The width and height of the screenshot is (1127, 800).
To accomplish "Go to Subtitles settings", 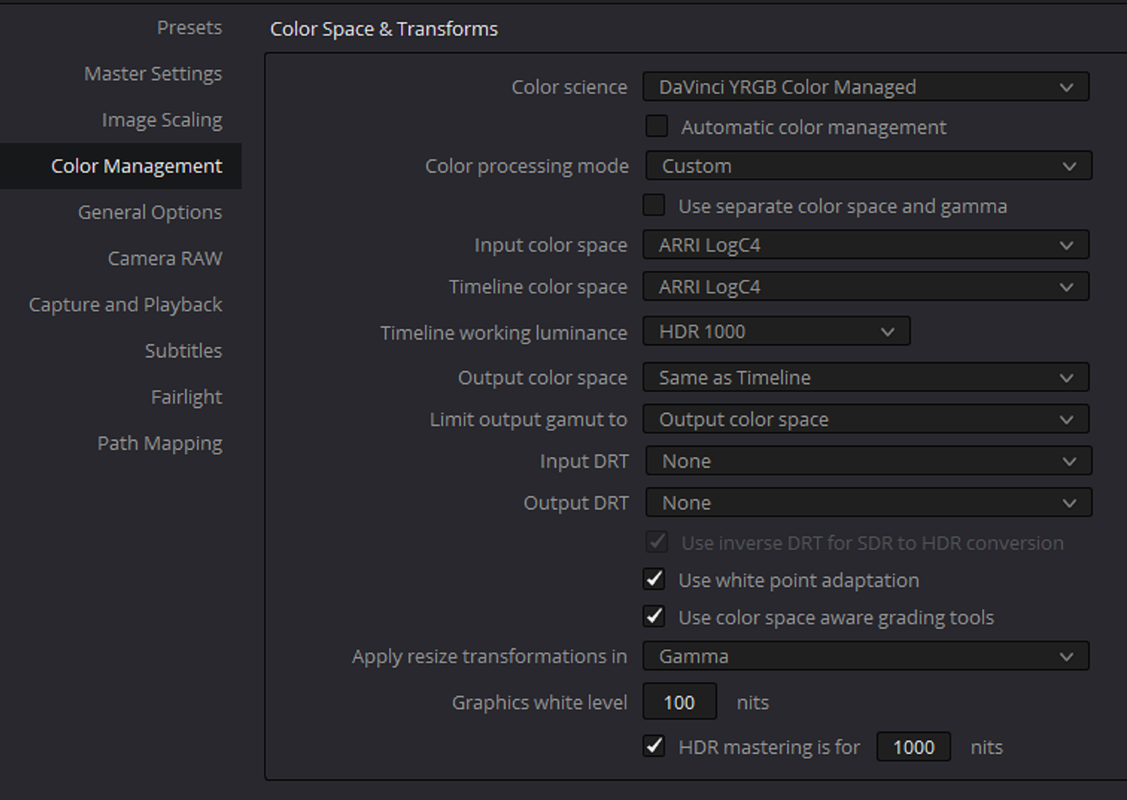I will [x=183, y=350].
